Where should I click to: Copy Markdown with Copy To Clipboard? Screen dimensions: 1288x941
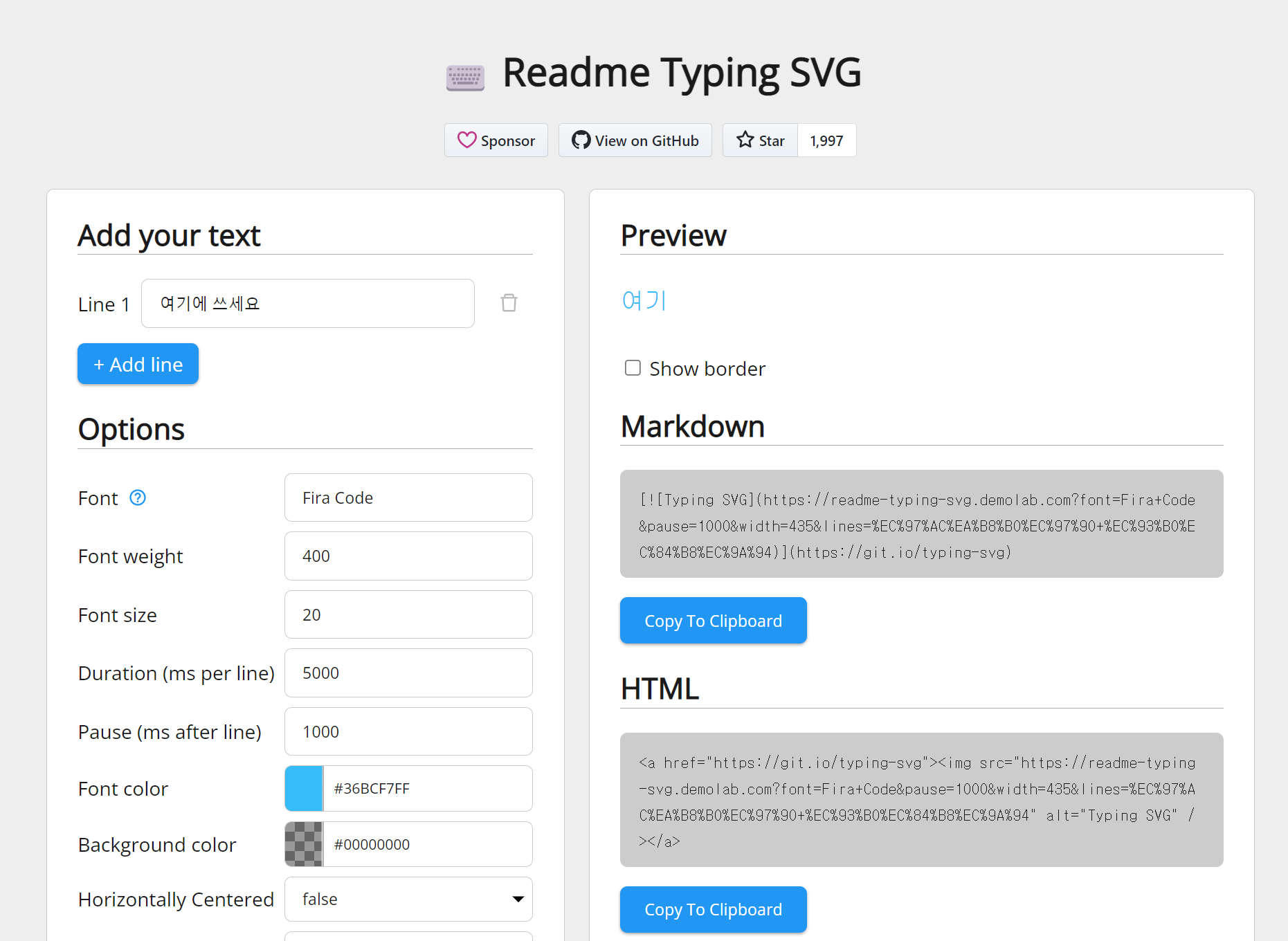(x=713, y=621)
